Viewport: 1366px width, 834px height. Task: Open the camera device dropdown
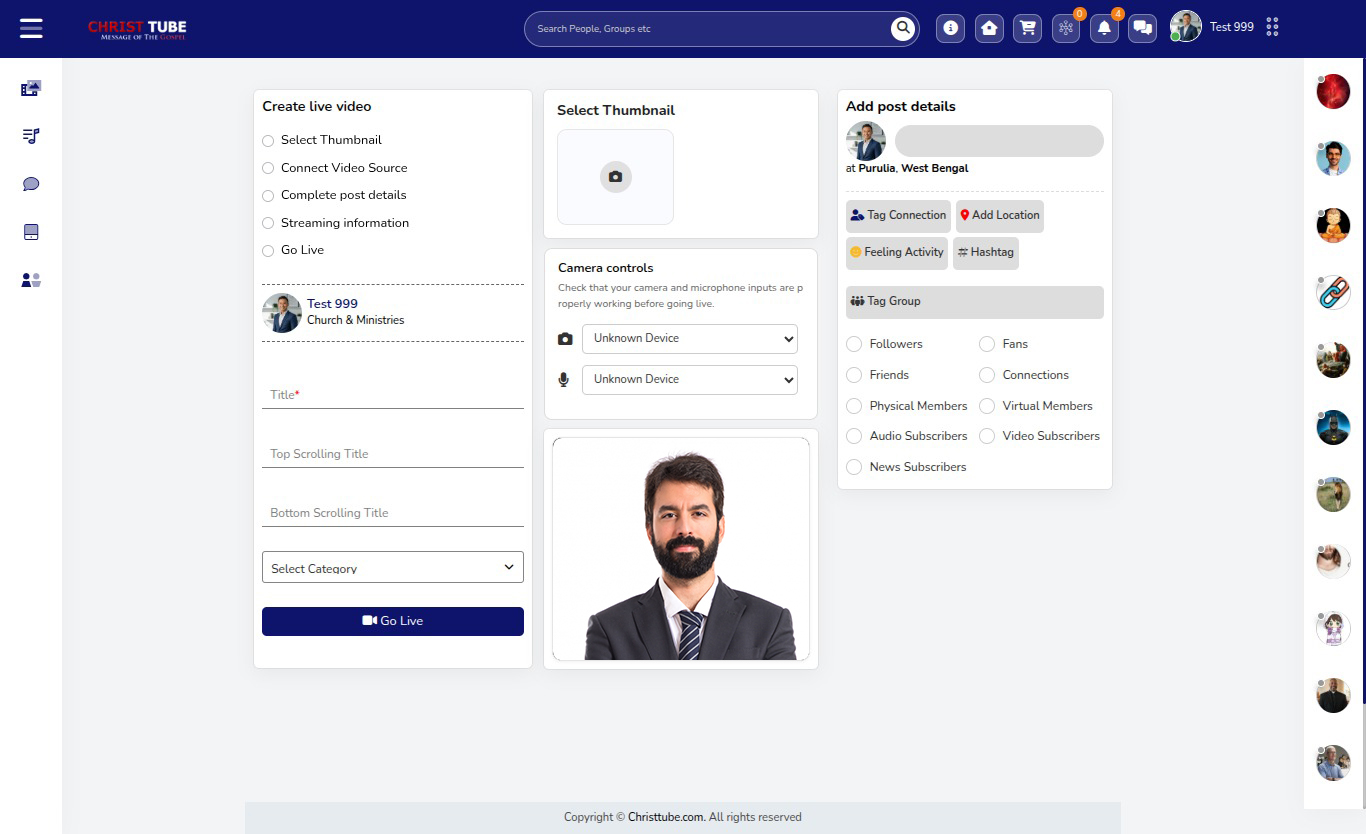(689, 338)
